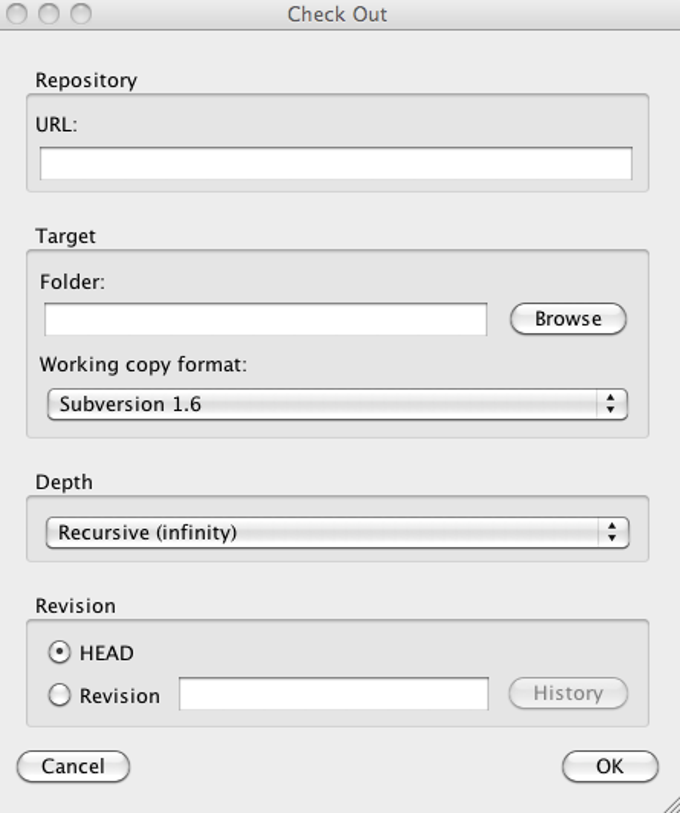
Task: Confirm checkout with the OK button
Action: point(610,767)
